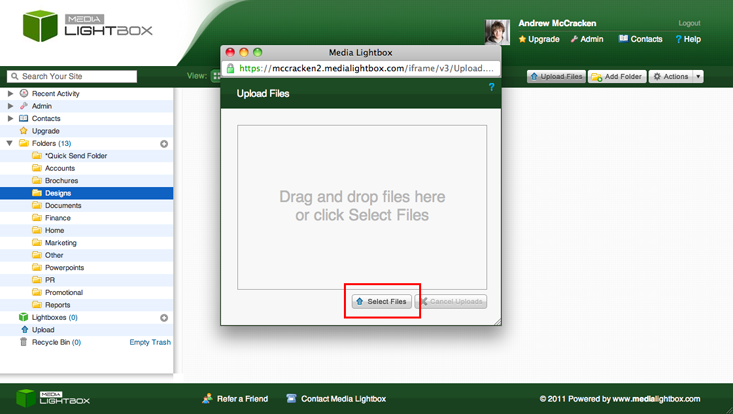This screenshot has height=414, width=733.
Task: Add a new folder using Folders plus icon
Action: coord(164,144)
